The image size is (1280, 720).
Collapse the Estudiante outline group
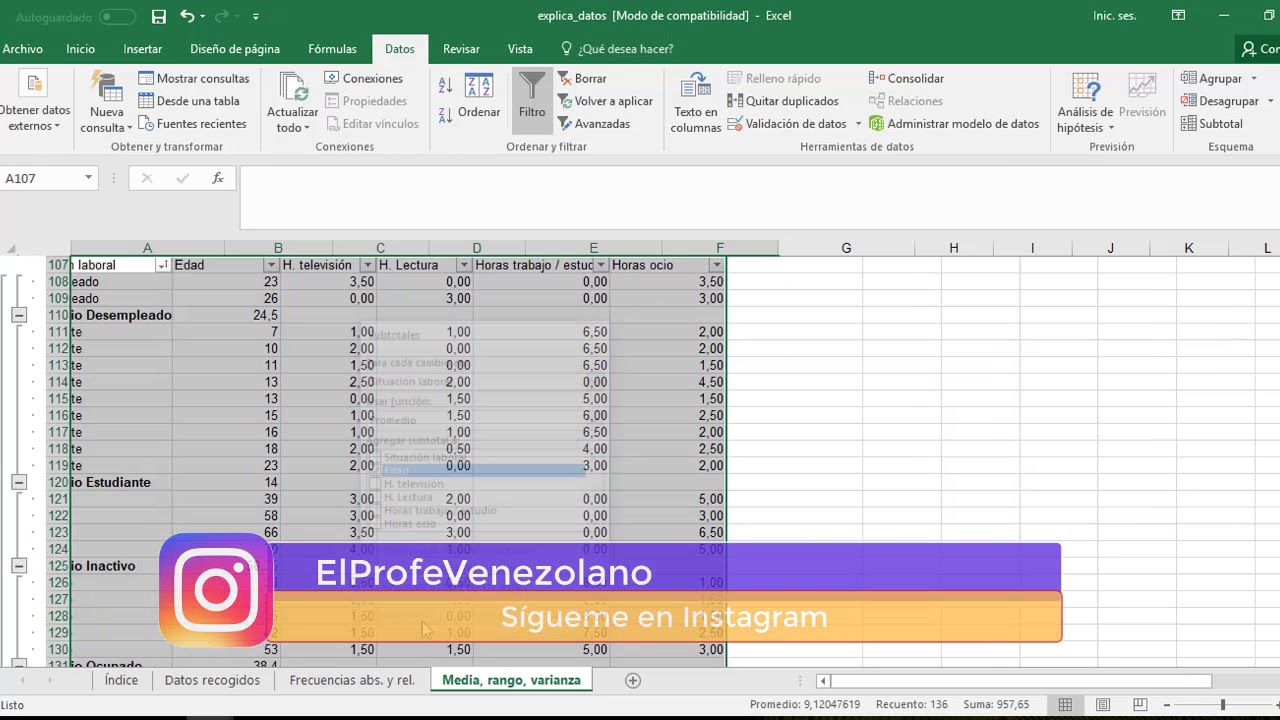pos(18,482)
